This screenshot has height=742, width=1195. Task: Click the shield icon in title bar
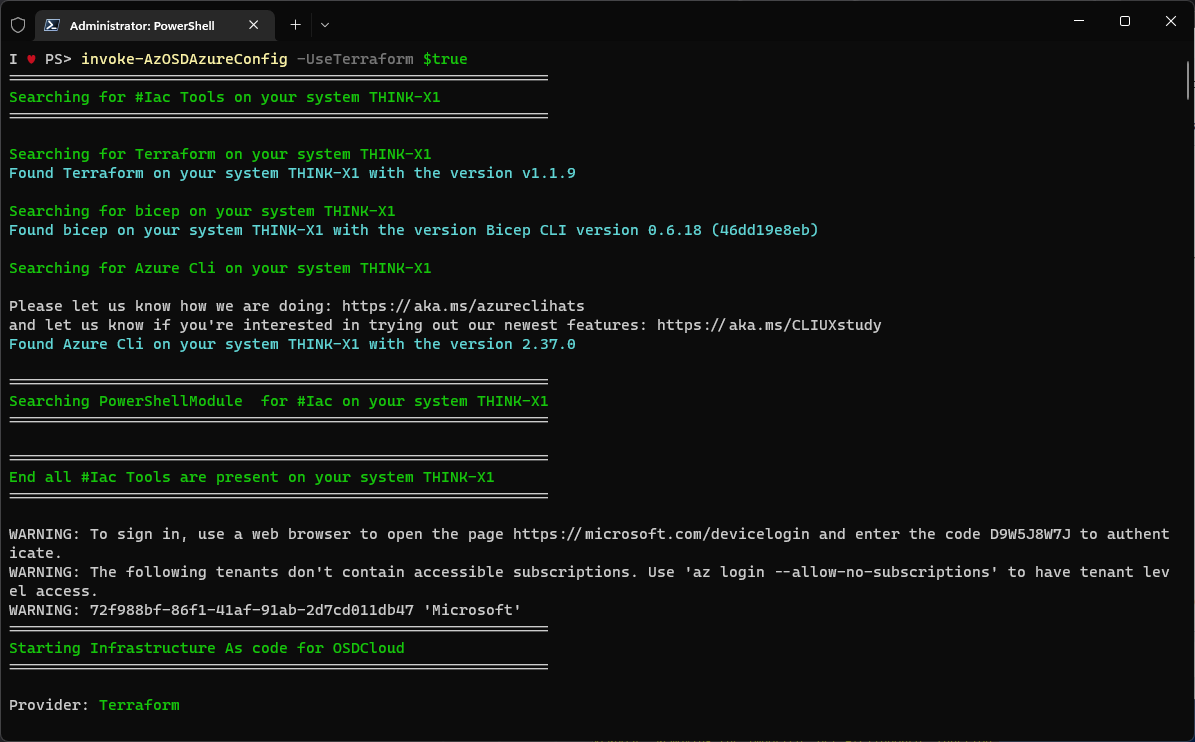18,25
